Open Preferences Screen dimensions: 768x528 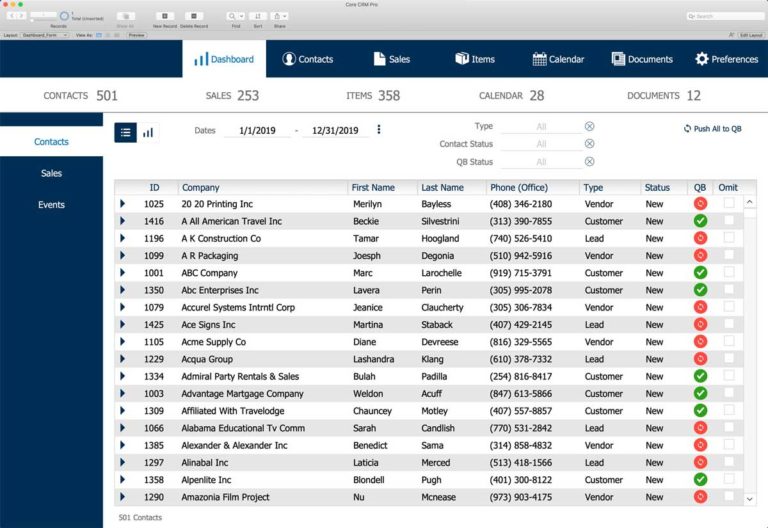(727, 59)
